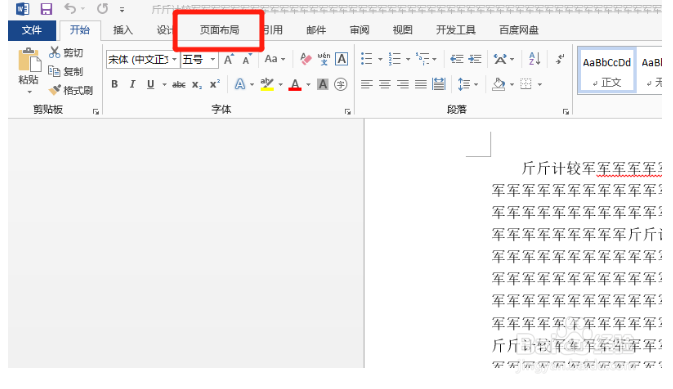Increase font size with grow font
Viewport: 673px width, 389px height.
pyautogui.click(x=228, y=59)
